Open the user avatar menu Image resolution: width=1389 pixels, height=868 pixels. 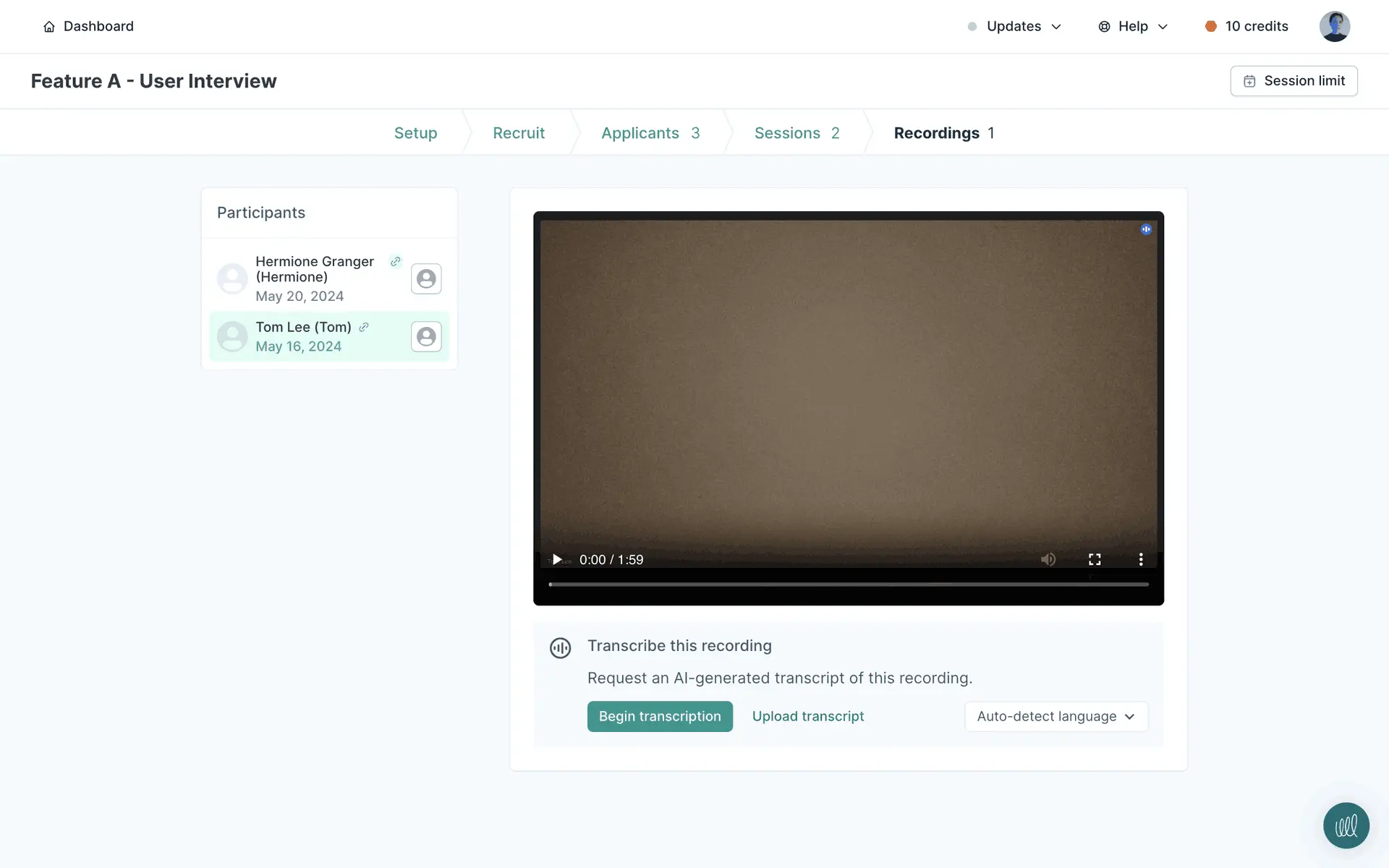1334,27
